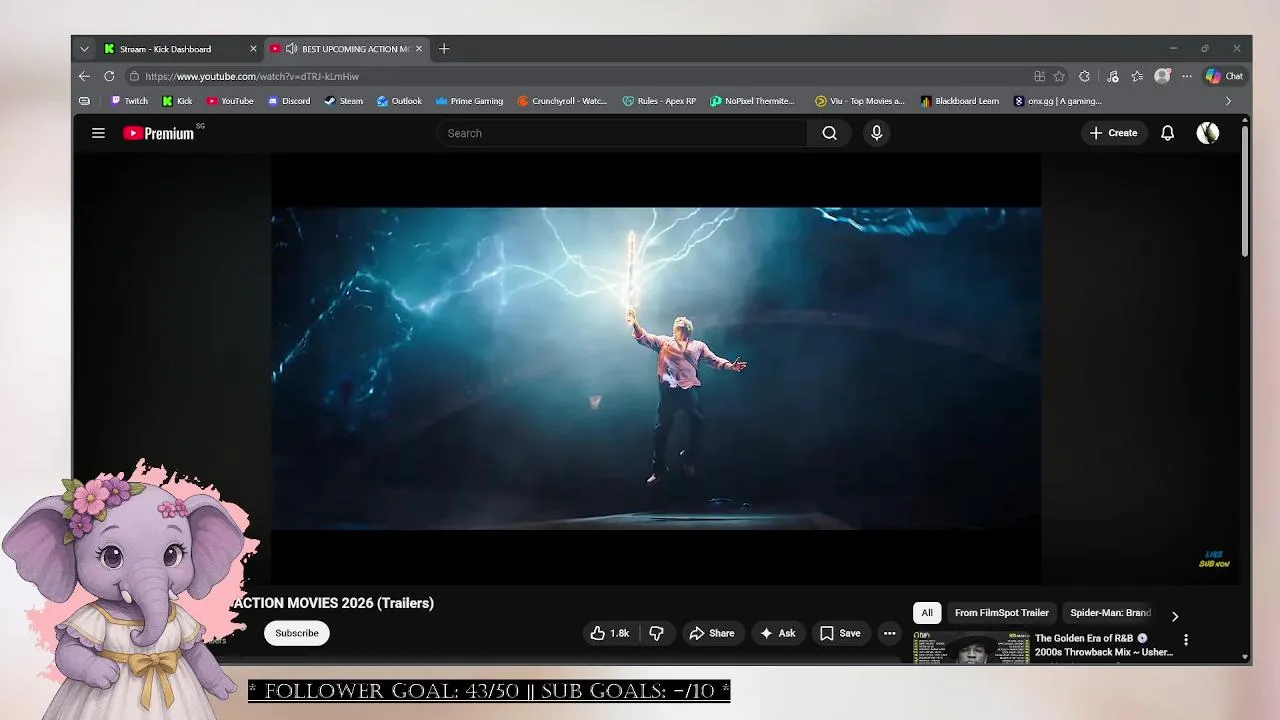1280x720 pixels.
Task: Open the YouTube guide hamburger menu
Action: [98, 133]
